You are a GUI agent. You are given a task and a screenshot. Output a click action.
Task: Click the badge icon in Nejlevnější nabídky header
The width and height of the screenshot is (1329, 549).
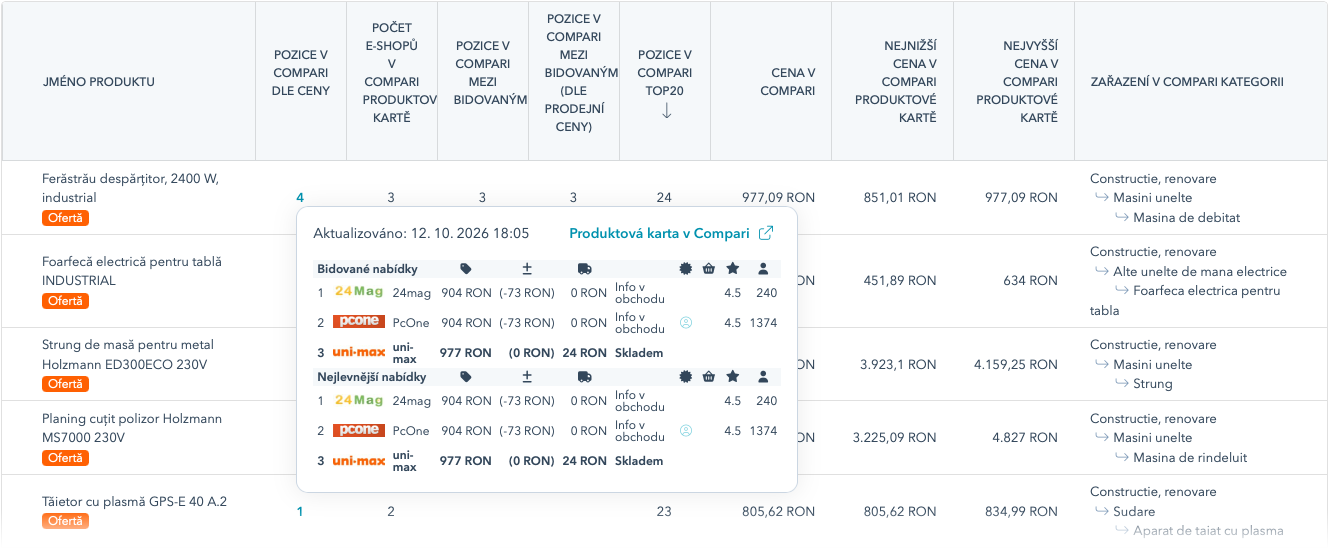(x=685, y=377)
